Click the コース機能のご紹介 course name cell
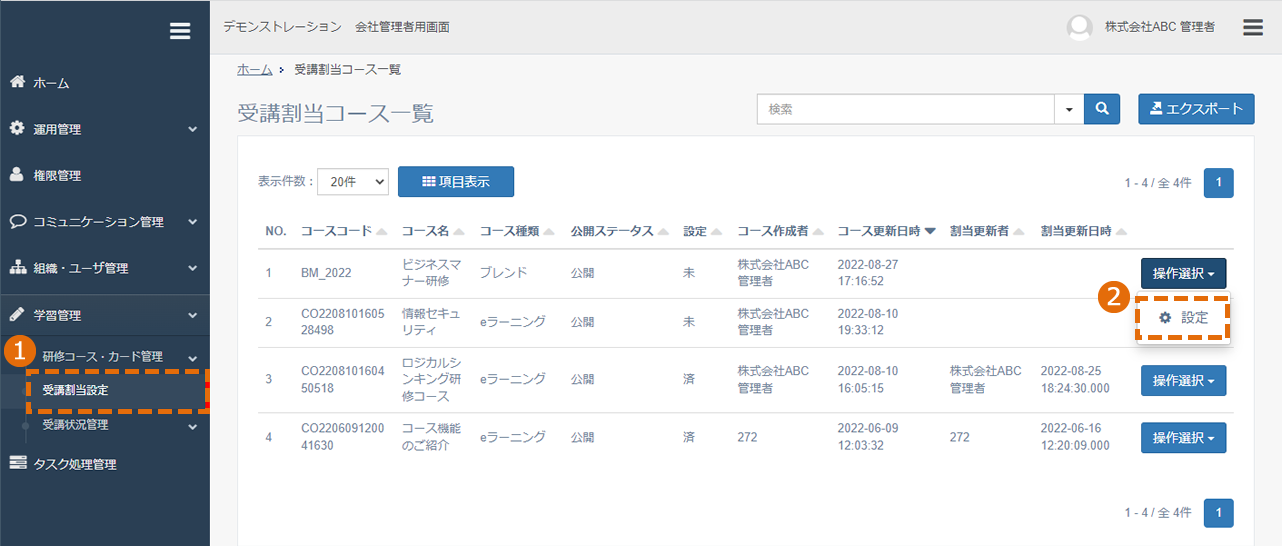The image size is (1282, 546). pos(431,437)
